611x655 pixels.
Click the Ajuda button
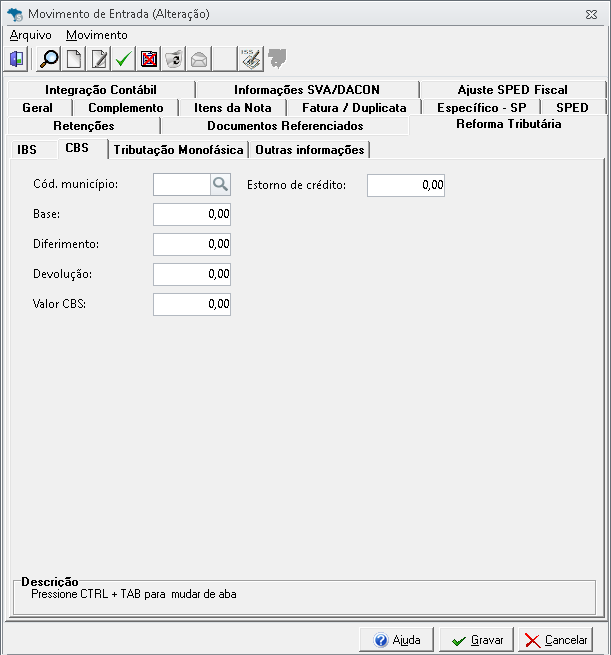pyautogui.click(x=396, y=640)
